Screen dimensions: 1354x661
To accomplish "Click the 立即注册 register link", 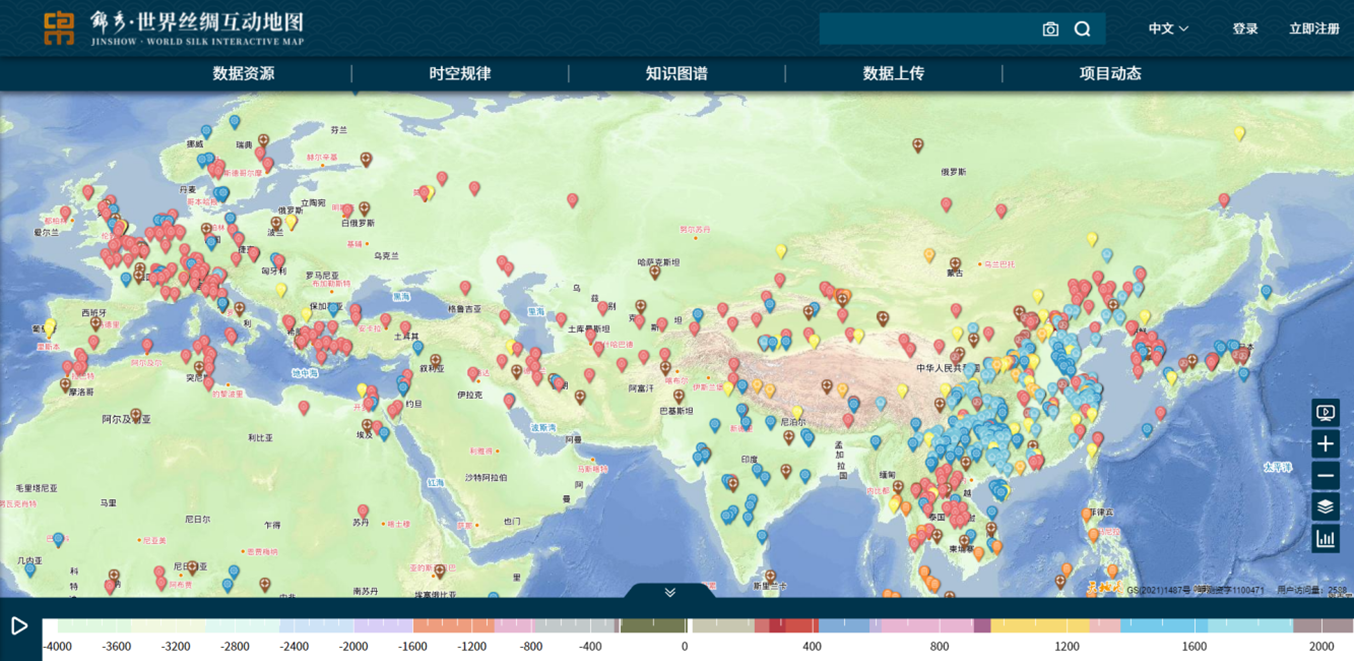I will tap(1314, 29).
